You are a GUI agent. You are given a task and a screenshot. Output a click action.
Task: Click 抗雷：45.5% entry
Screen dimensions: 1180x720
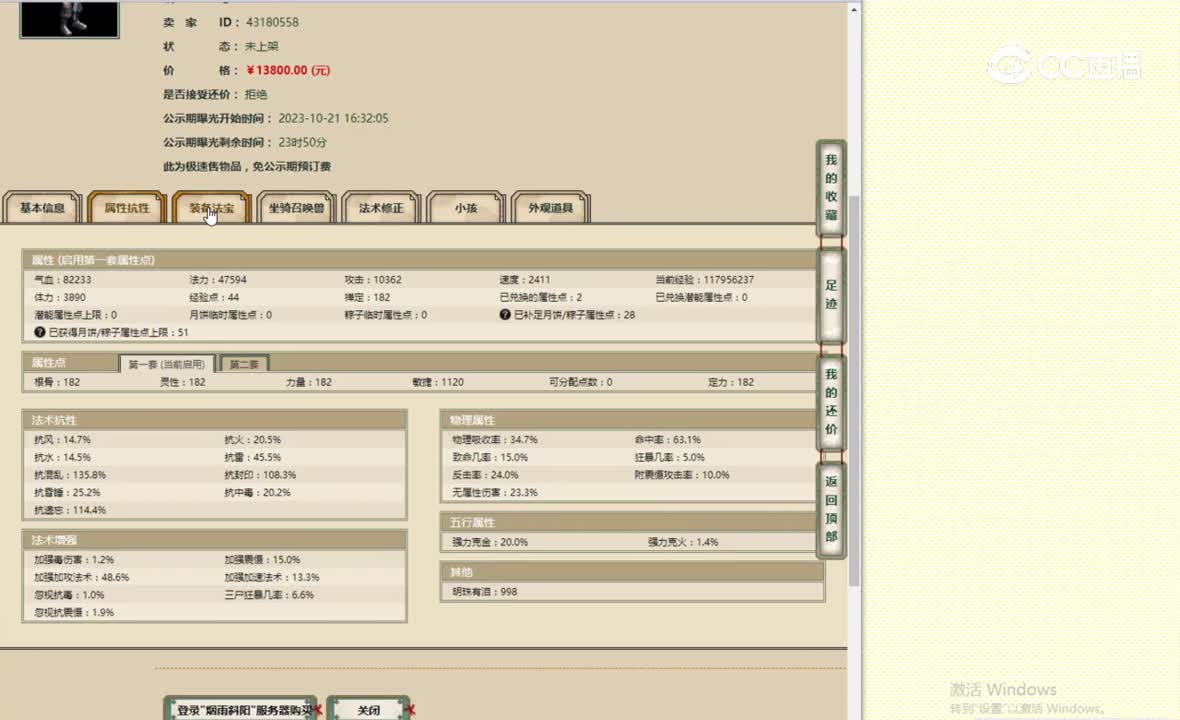click(253, 457)
